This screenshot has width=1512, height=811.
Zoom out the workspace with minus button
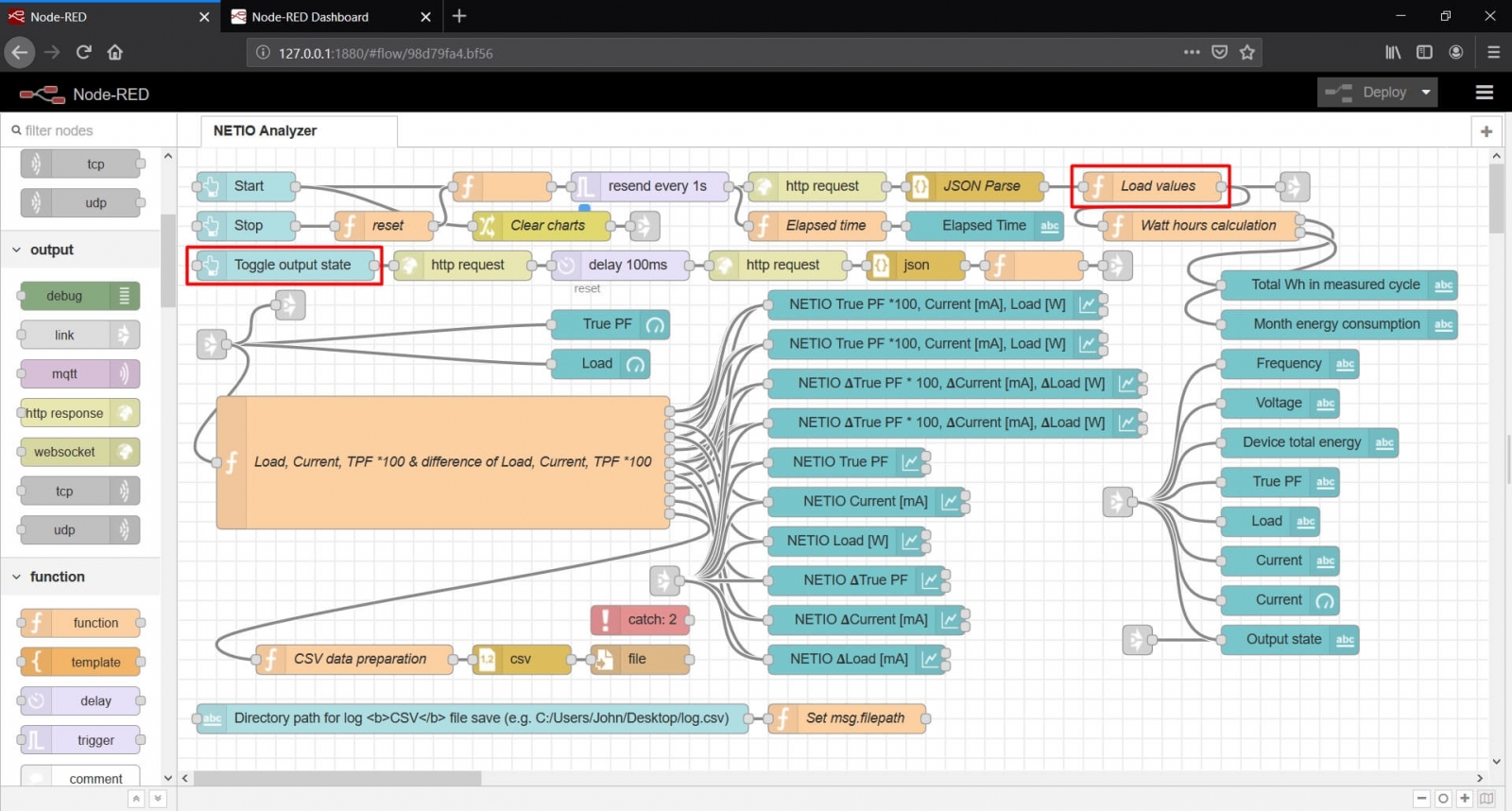click(x=1421, y=799)
